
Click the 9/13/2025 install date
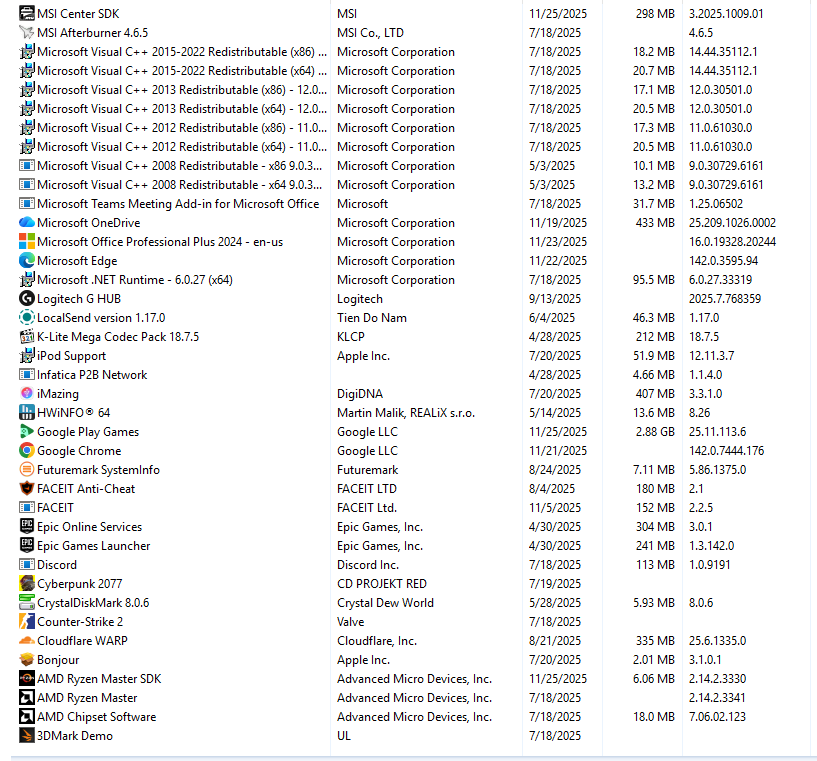pos(555,298)
